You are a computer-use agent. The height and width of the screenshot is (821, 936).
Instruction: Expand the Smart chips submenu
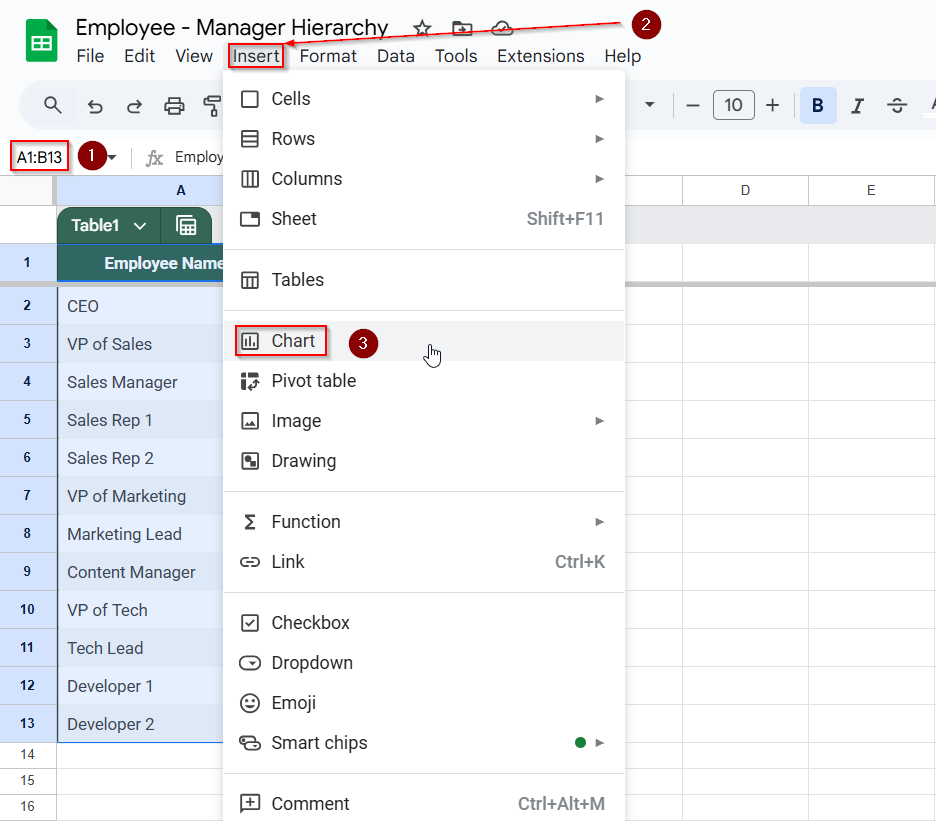[424, 743]
